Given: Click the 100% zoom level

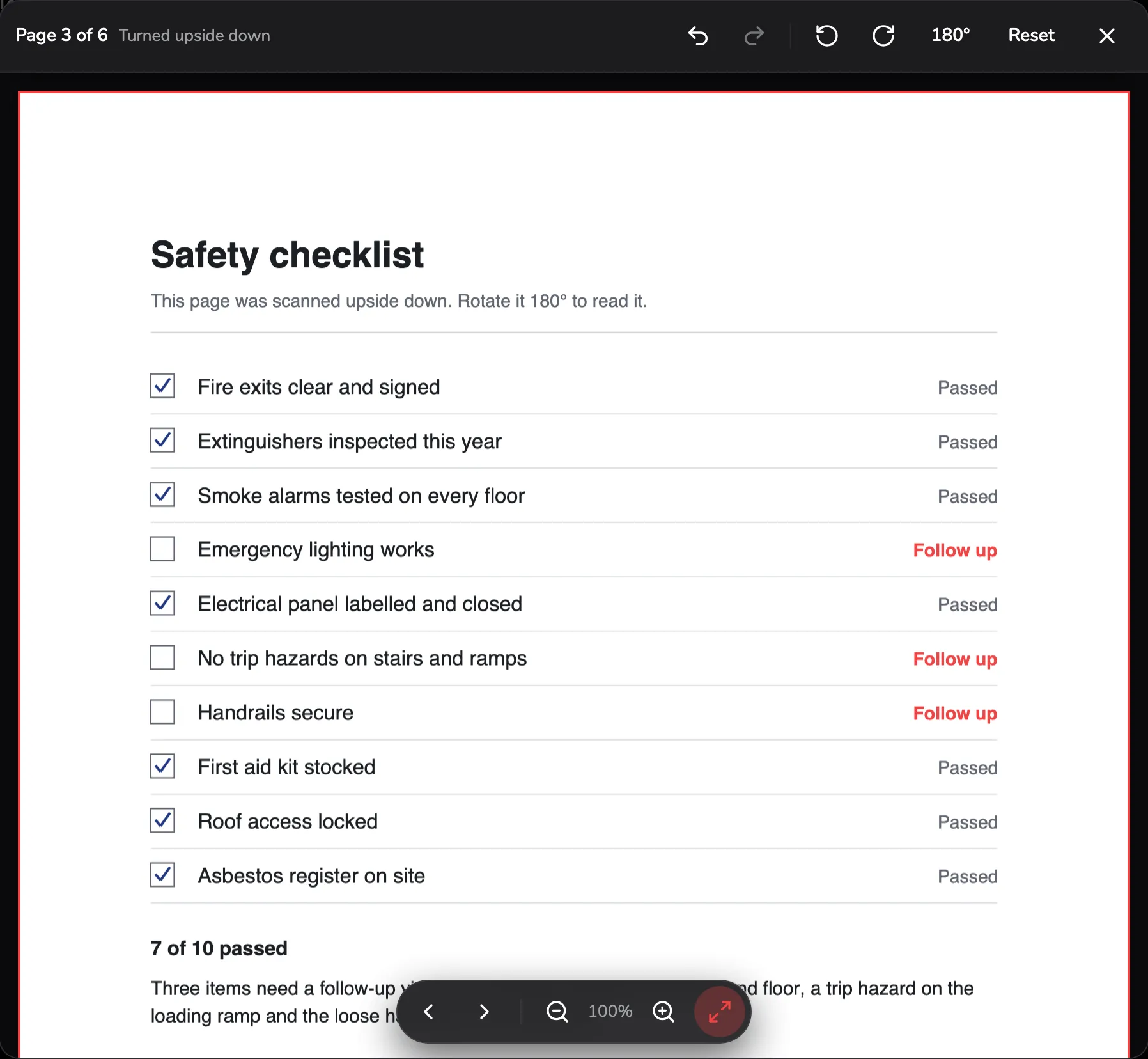Looking at the screenshot, I should (610, 1011).
